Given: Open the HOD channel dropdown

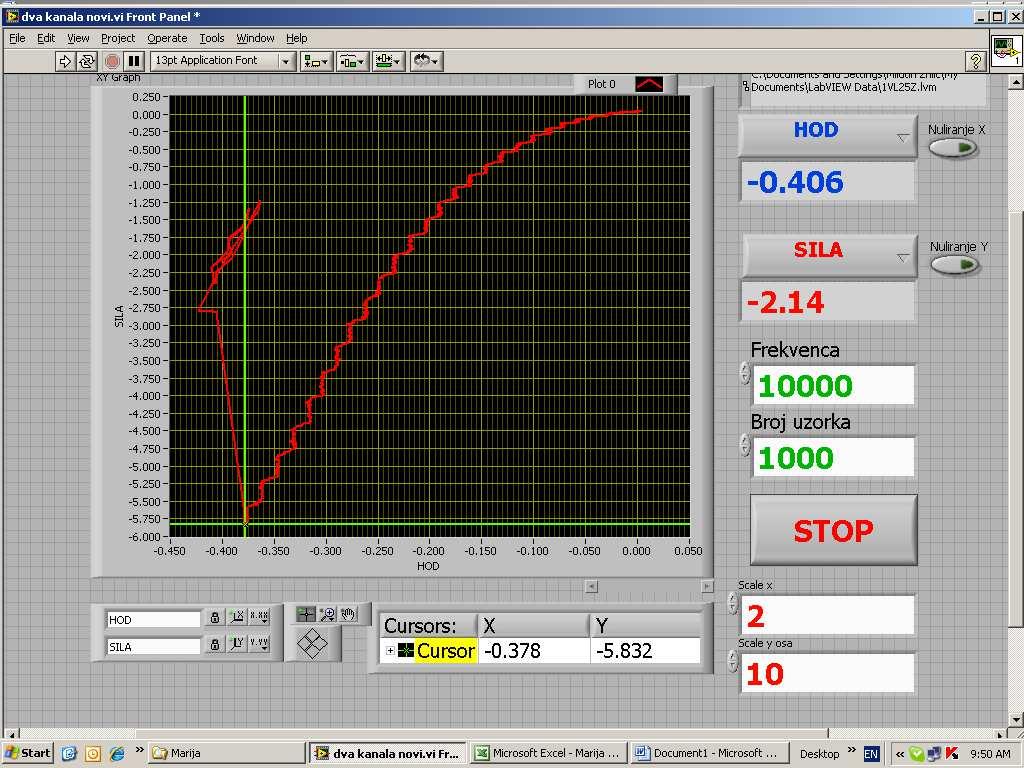Looking at the screenshot, I should point(827,135).
